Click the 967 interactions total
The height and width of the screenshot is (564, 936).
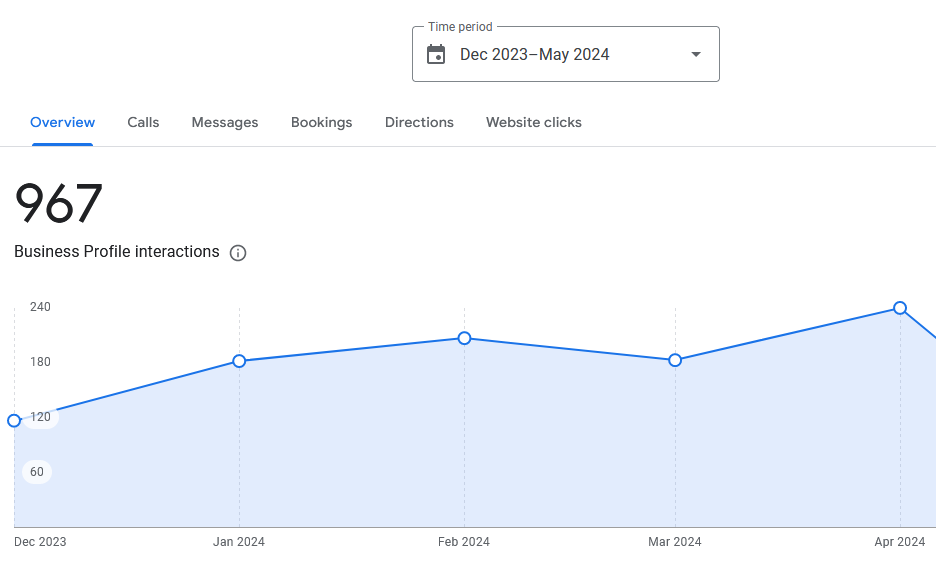[58, 204]
